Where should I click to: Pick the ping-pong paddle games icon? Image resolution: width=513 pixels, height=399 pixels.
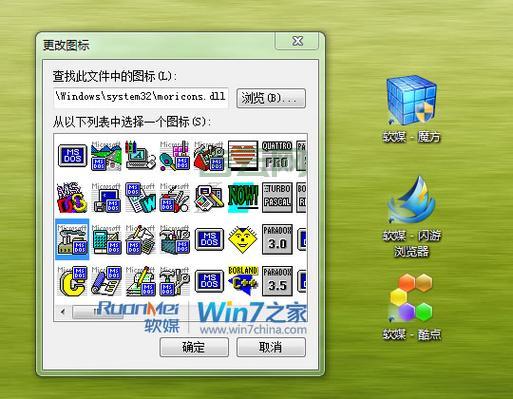[x=174, y=156]
